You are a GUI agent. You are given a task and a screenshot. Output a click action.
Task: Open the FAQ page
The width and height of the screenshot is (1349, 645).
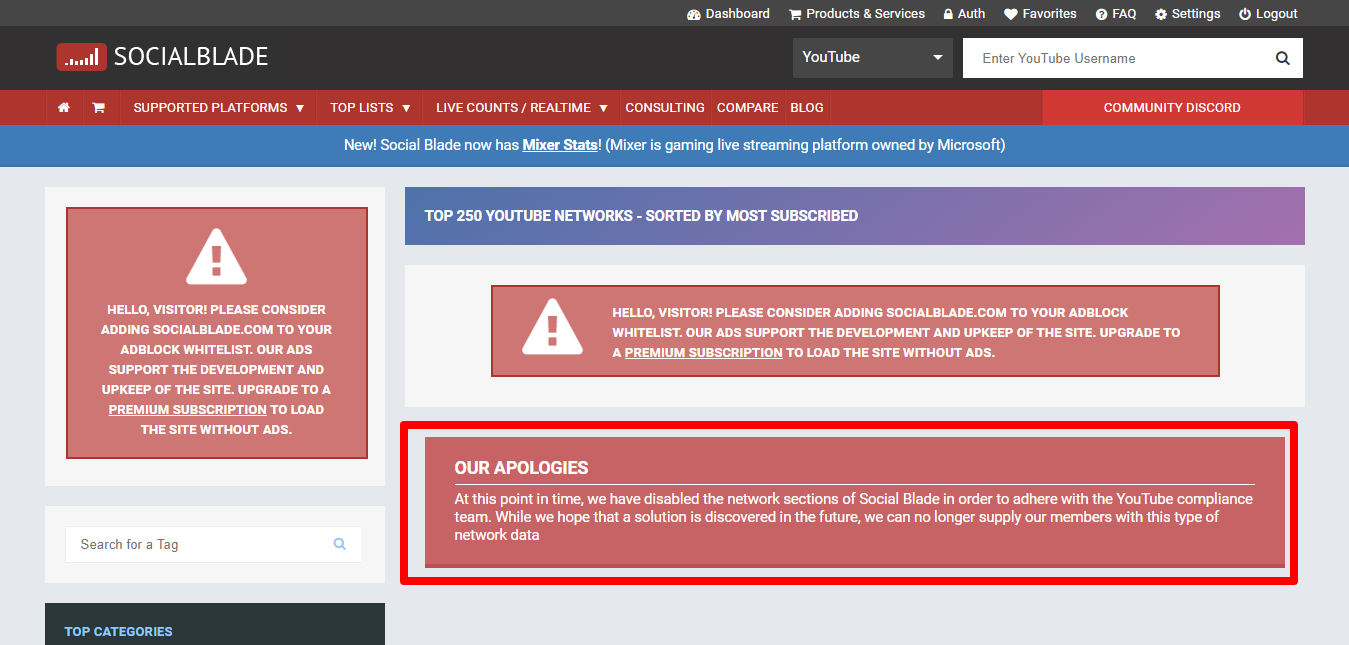(1116, 14)
